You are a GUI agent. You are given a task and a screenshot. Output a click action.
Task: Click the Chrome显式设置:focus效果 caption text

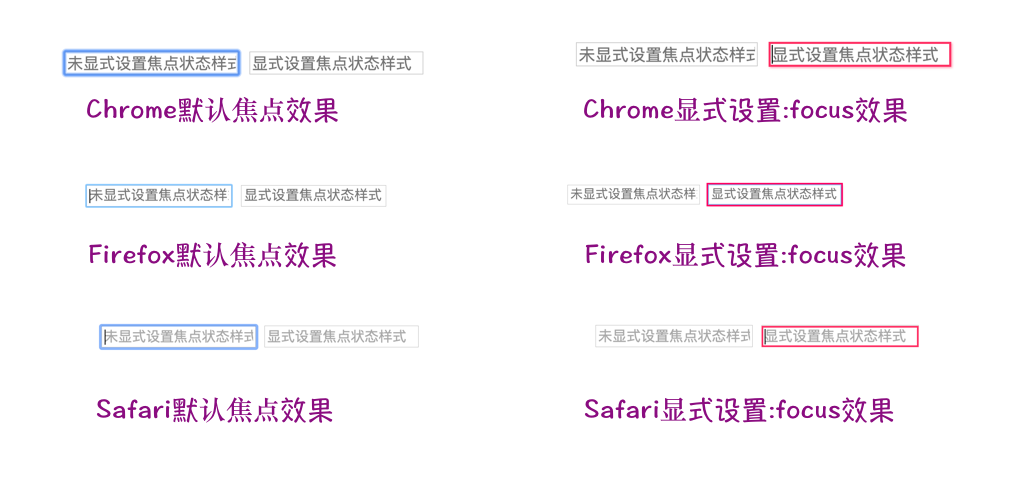click(745, 110)
